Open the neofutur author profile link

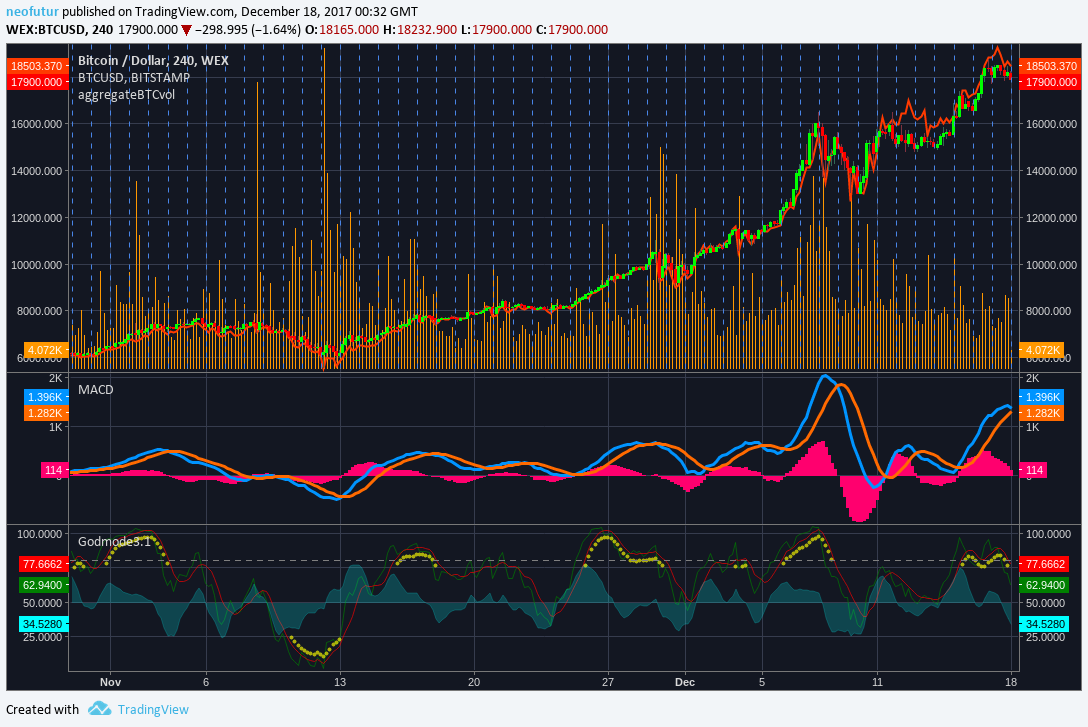click(x=33, y=12)
